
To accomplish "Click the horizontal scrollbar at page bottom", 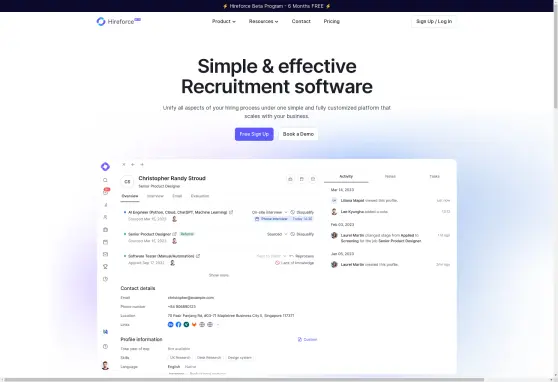I will pyautogui.click(x=244, y=380).
